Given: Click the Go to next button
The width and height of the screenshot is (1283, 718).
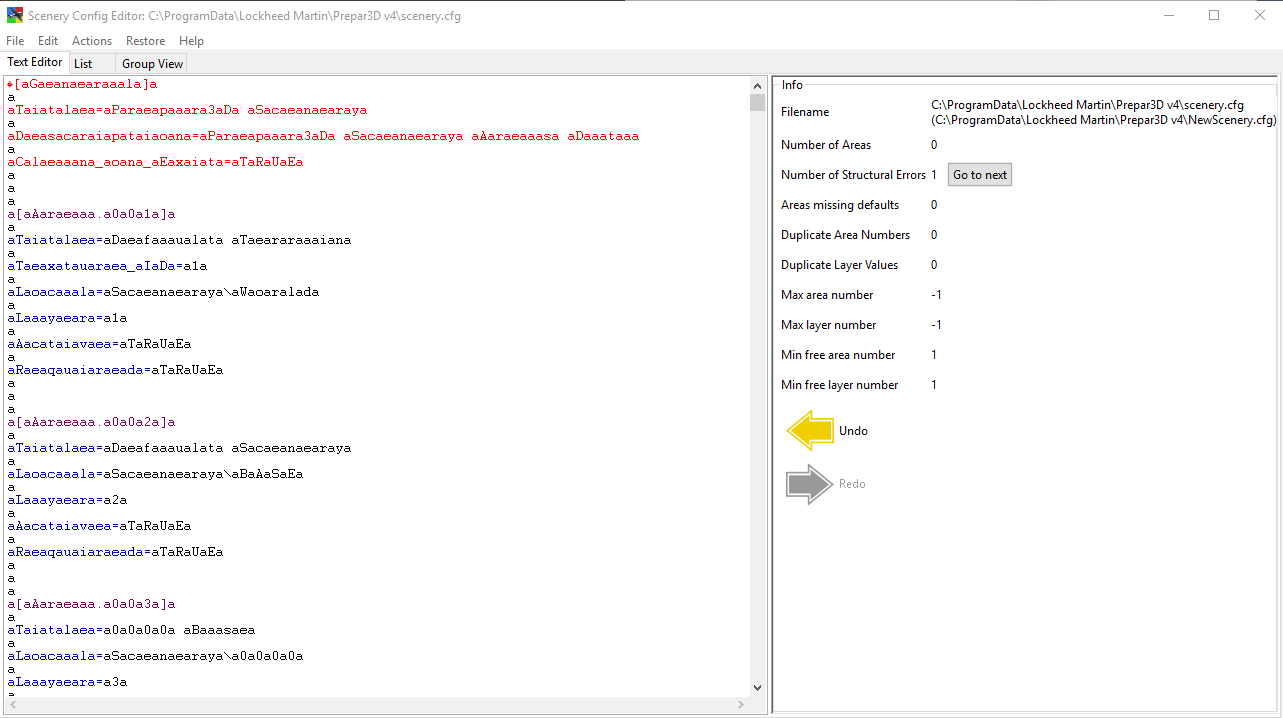Looking at the screenshot, I should coord(980,175).
